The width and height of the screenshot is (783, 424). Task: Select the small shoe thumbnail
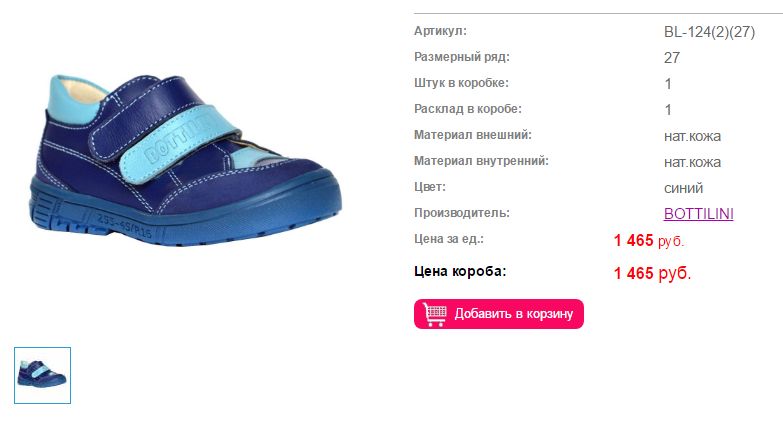click(x=42, y=375)
